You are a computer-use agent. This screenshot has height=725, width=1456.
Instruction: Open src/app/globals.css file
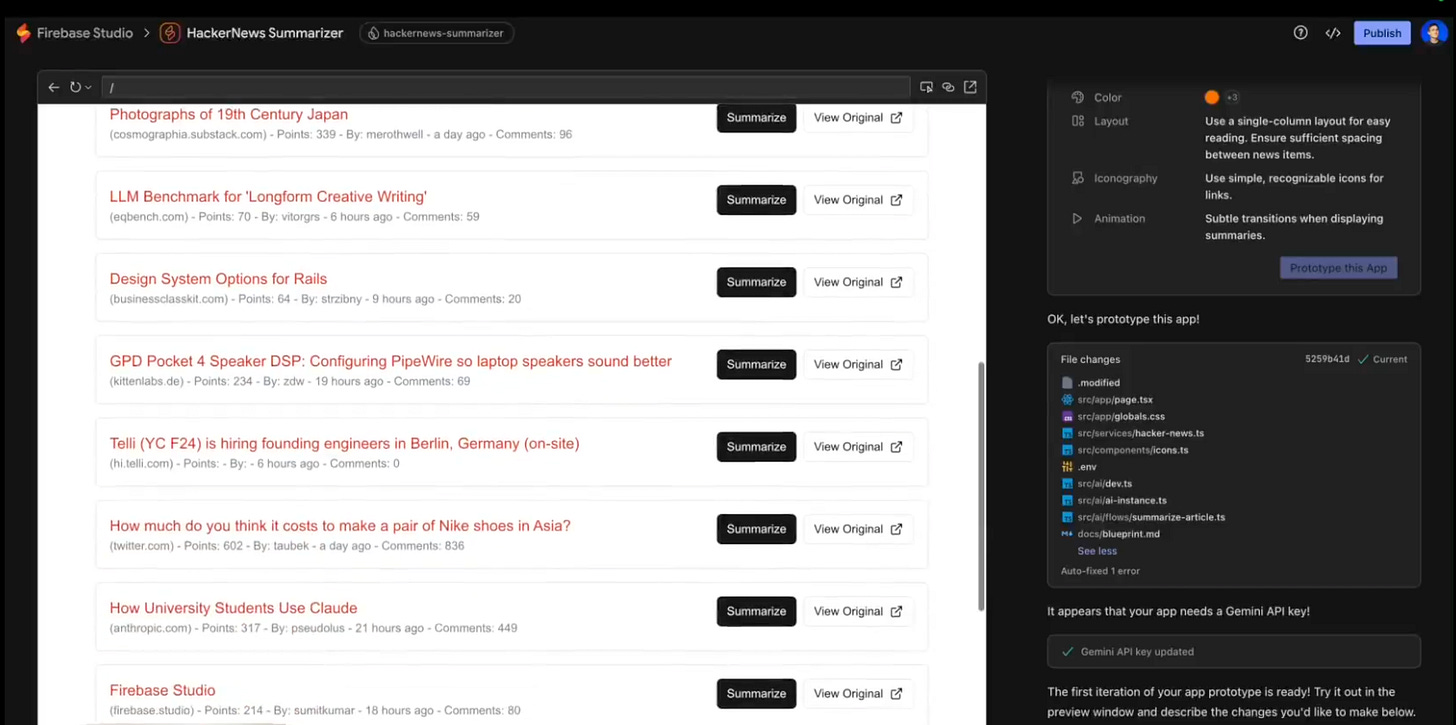pos(1121,416)
